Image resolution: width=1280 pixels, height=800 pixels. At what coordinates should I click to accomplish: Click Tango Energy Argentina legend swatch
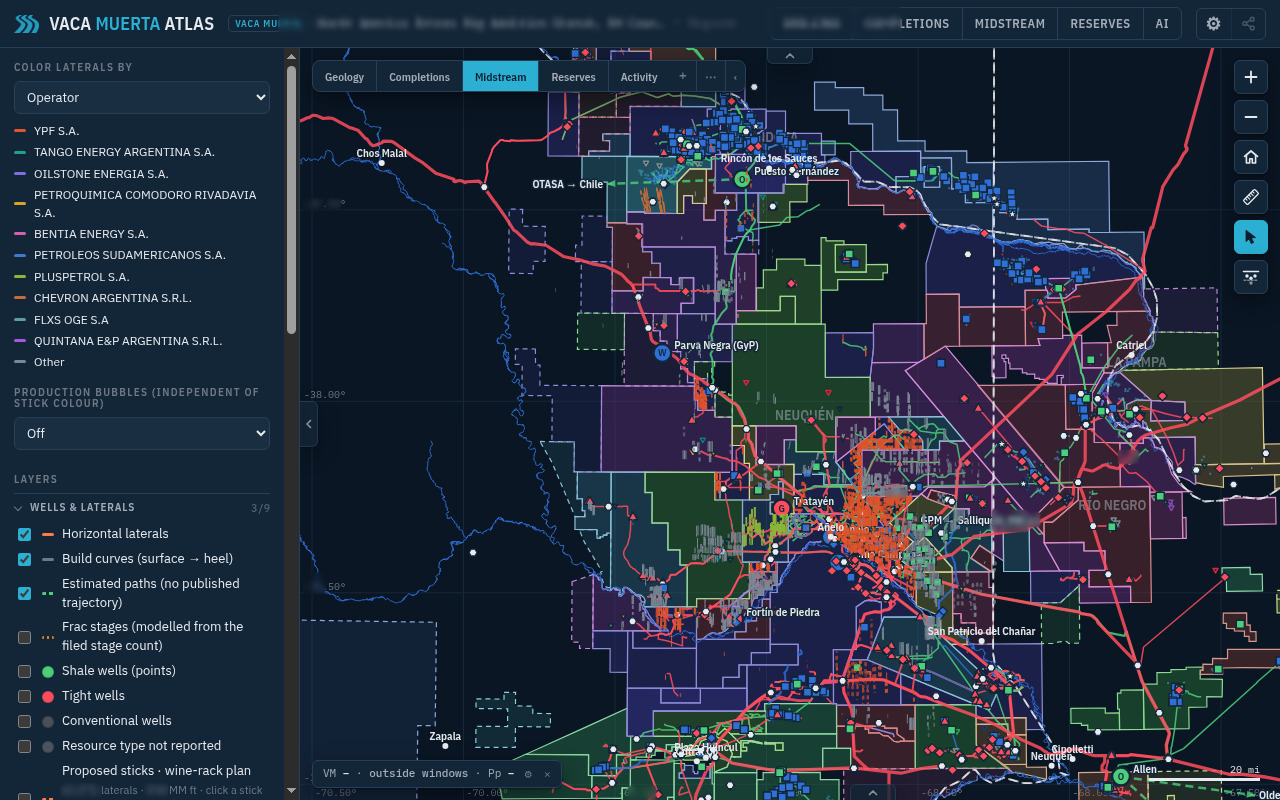tap(20, 152)
